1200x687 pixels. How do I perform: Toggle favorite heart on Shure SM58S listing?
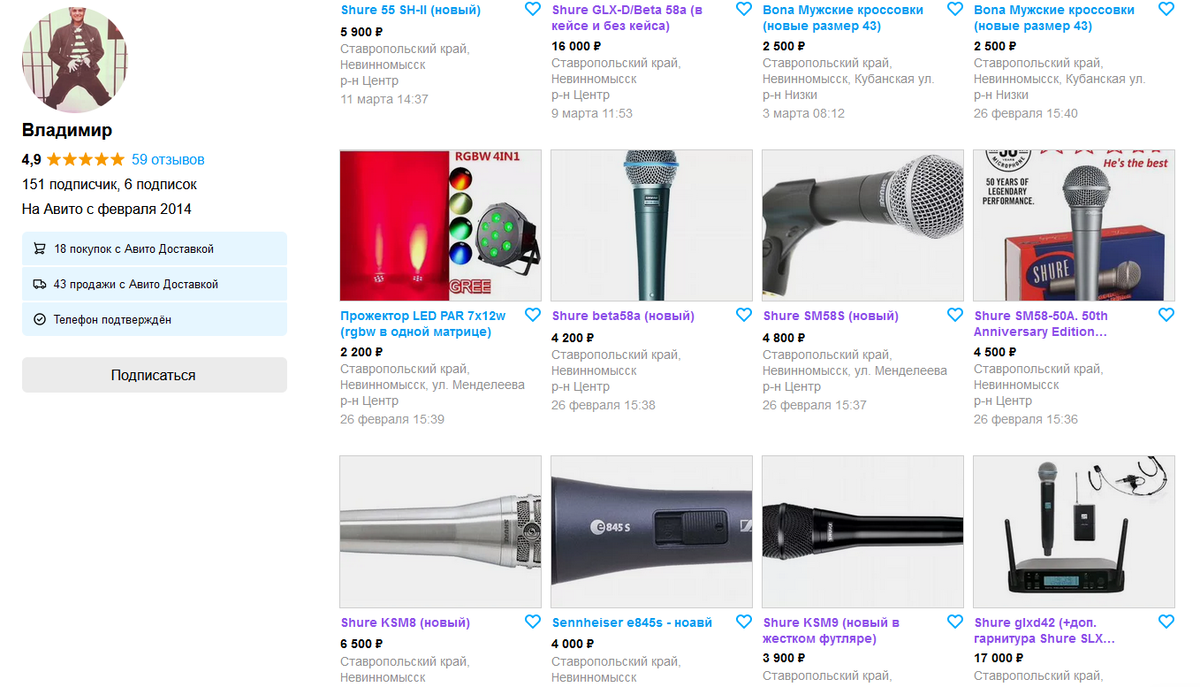pyautogui.click(x=954, y=315)
